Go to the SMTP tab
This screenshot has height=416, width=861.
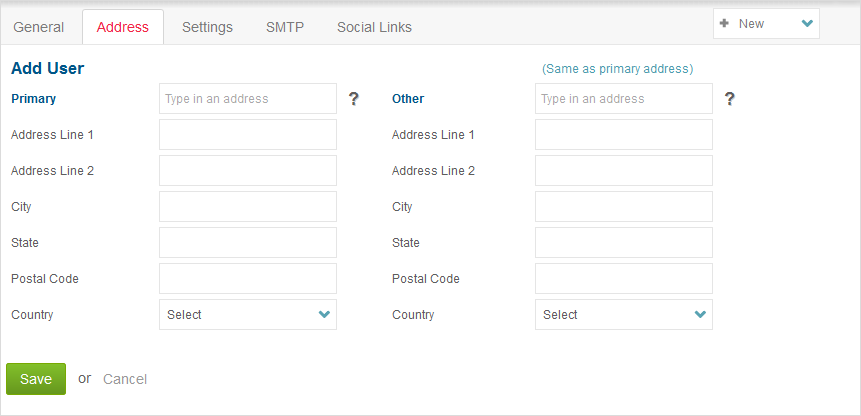tap(285, 27)
